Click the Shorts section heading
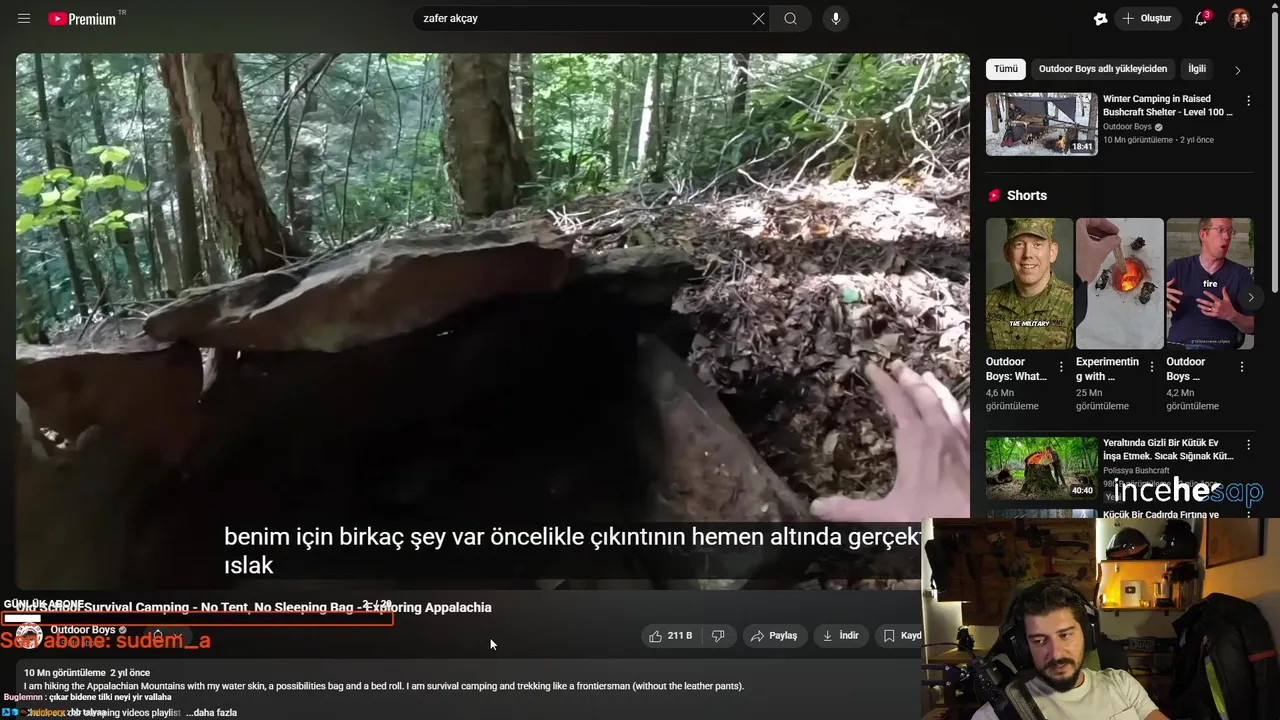The width and height of the screenshot is (1280, 720). pyautogui.click(x=1026, y=195)
